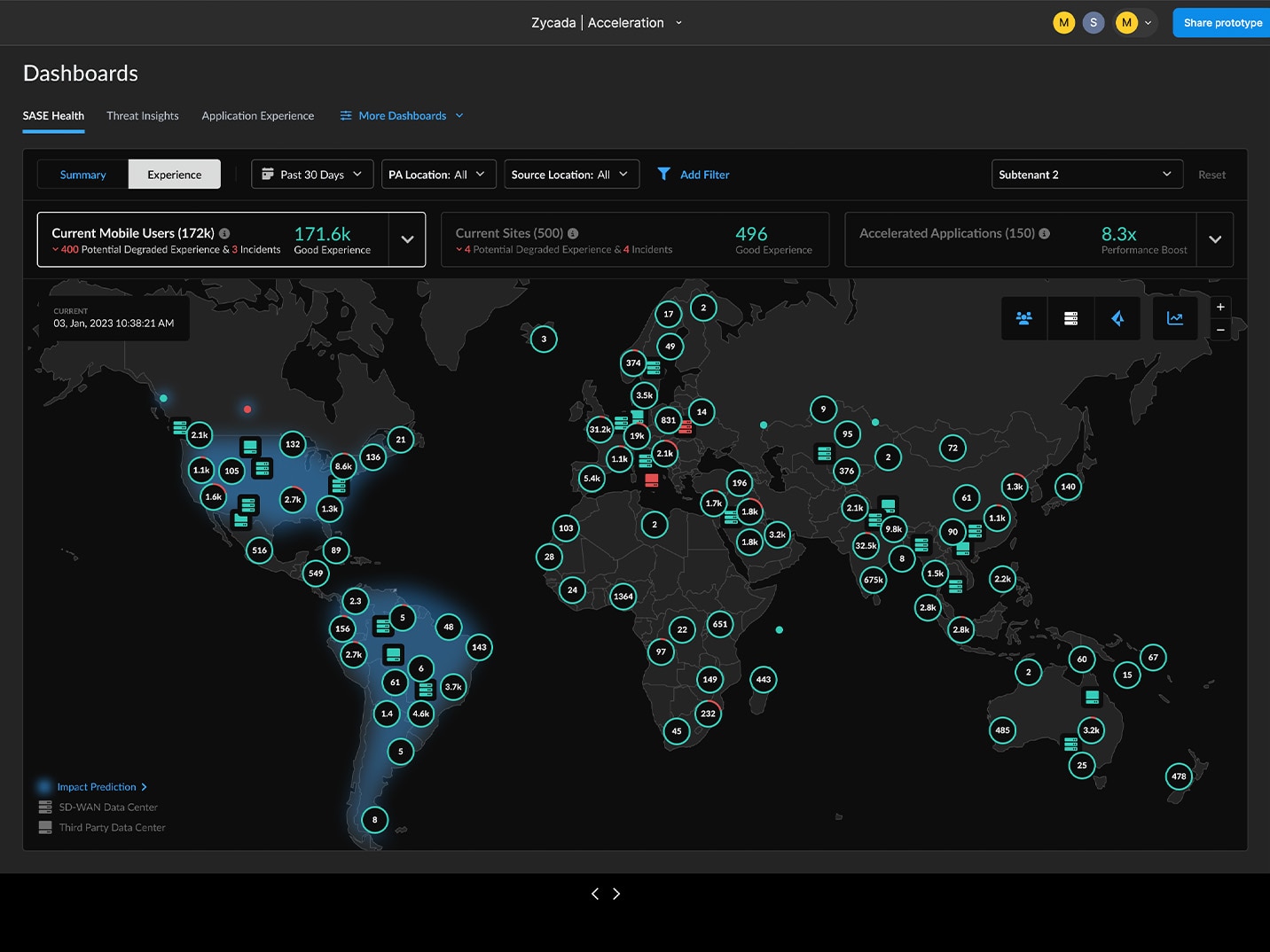The image size is (1270, 952).
Task: Click the info icon beside Accelerated Applications
Action: [1044, 233]
